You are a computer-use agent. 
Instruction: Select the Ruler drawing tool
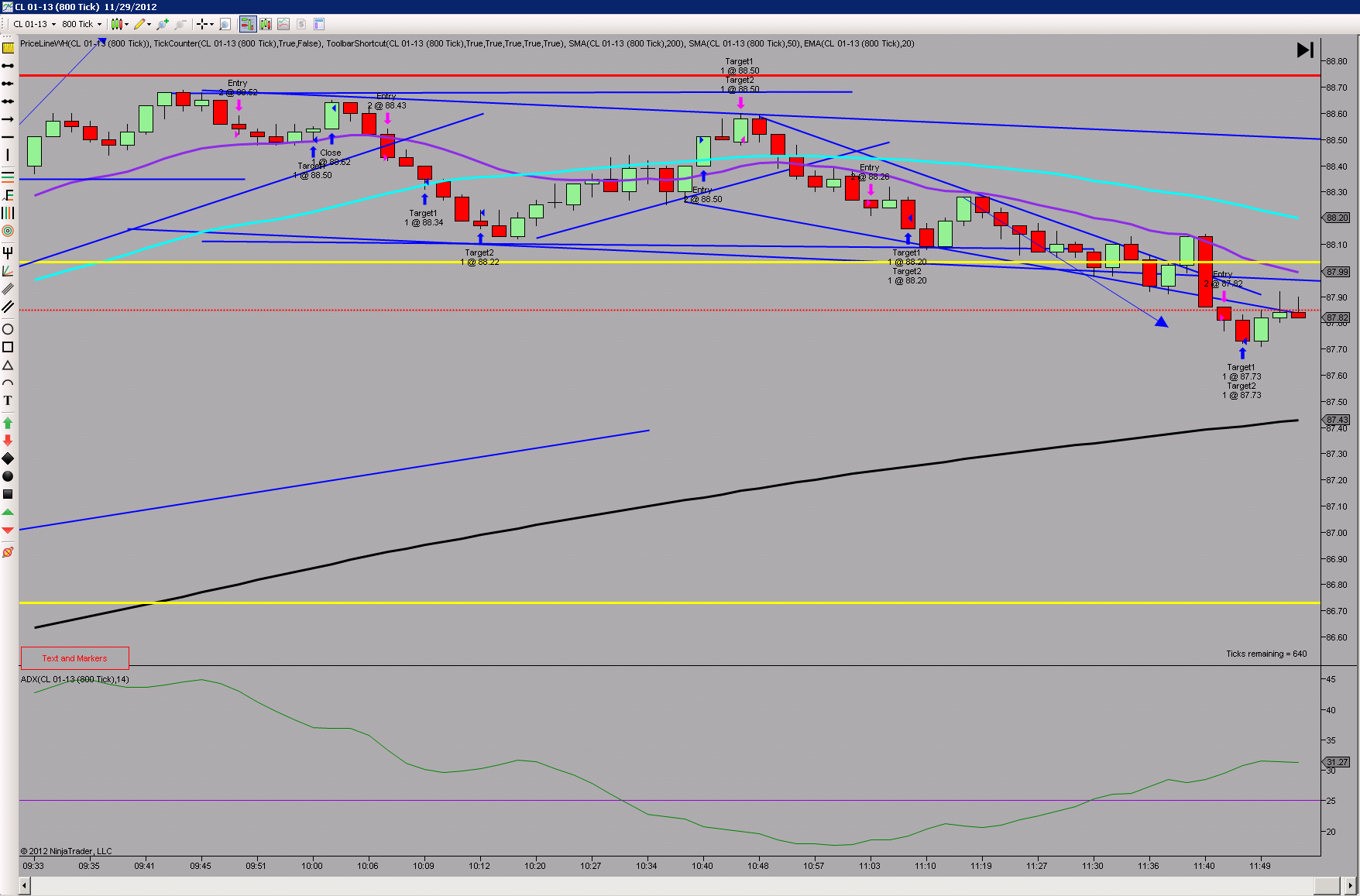[x=8, y=48]
